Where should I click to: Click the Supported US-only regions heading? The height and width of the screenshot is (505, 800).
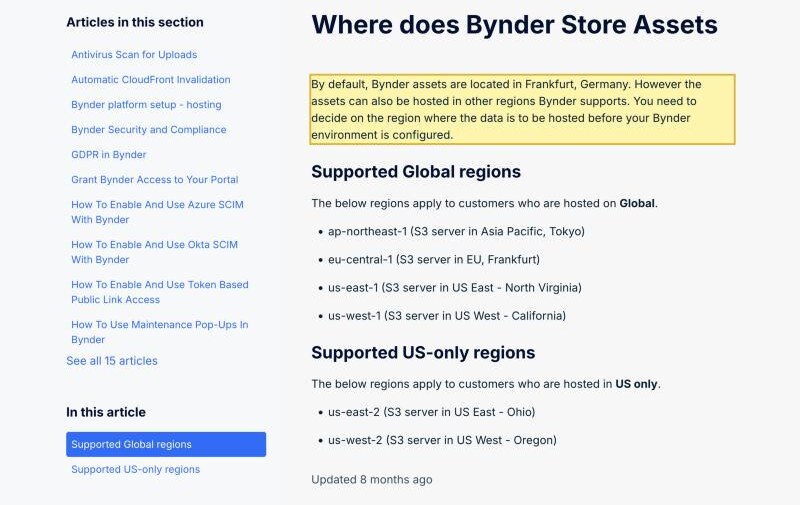pyautogui.click(x=423, y=352)
